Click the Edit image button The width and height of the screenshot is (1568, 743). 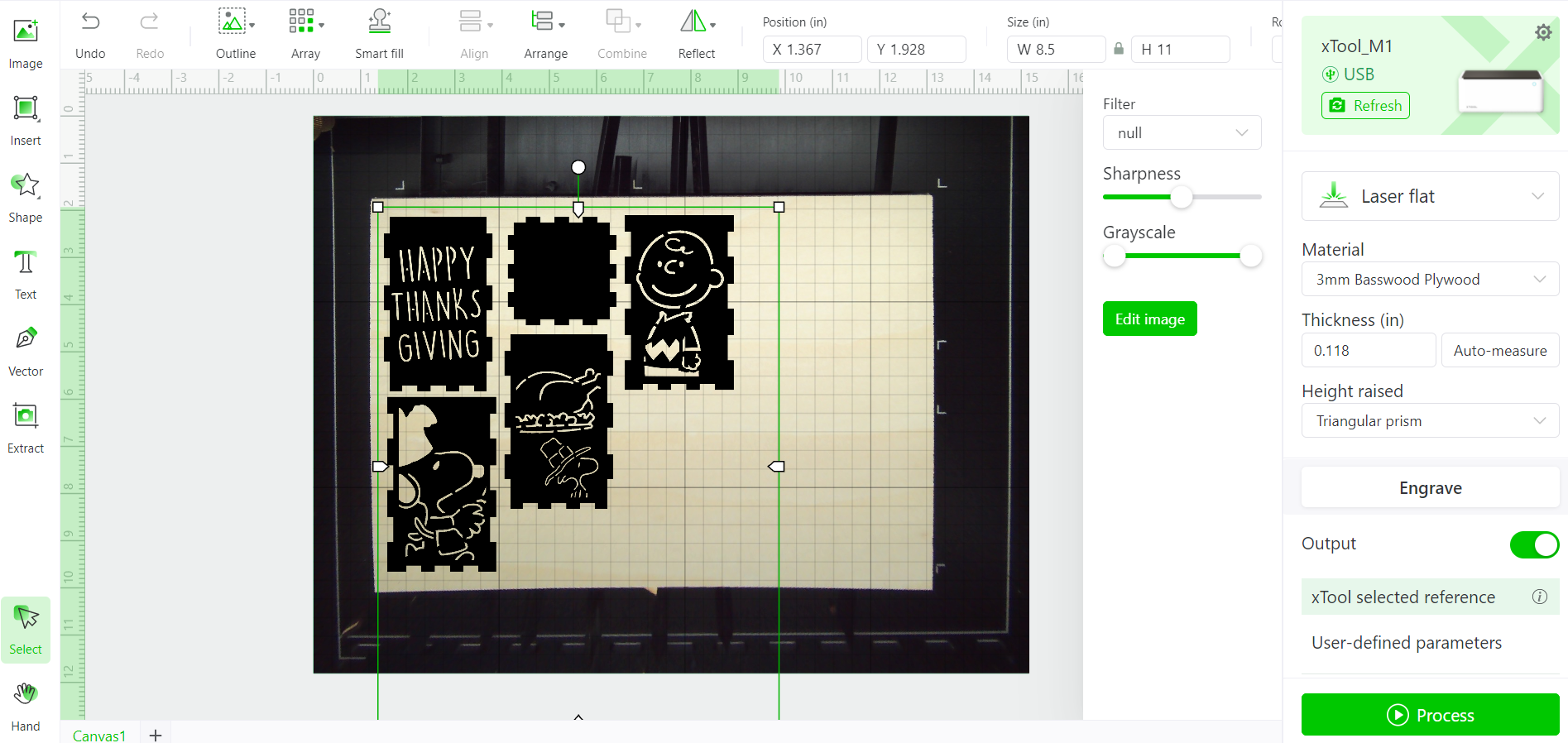coord(1149,319)
